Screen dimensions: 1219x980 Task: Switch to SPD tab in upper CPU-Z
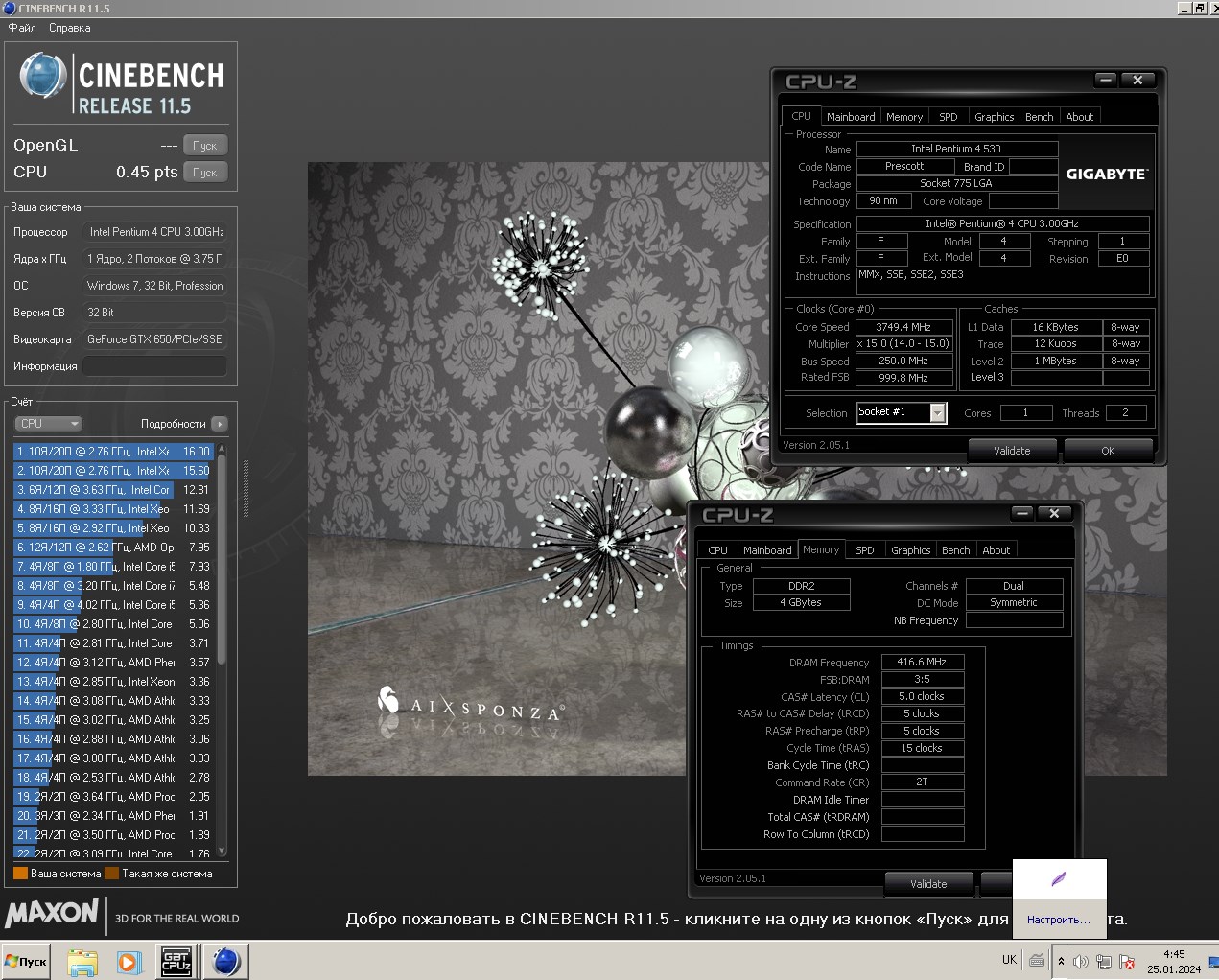[x=948, y=117]
